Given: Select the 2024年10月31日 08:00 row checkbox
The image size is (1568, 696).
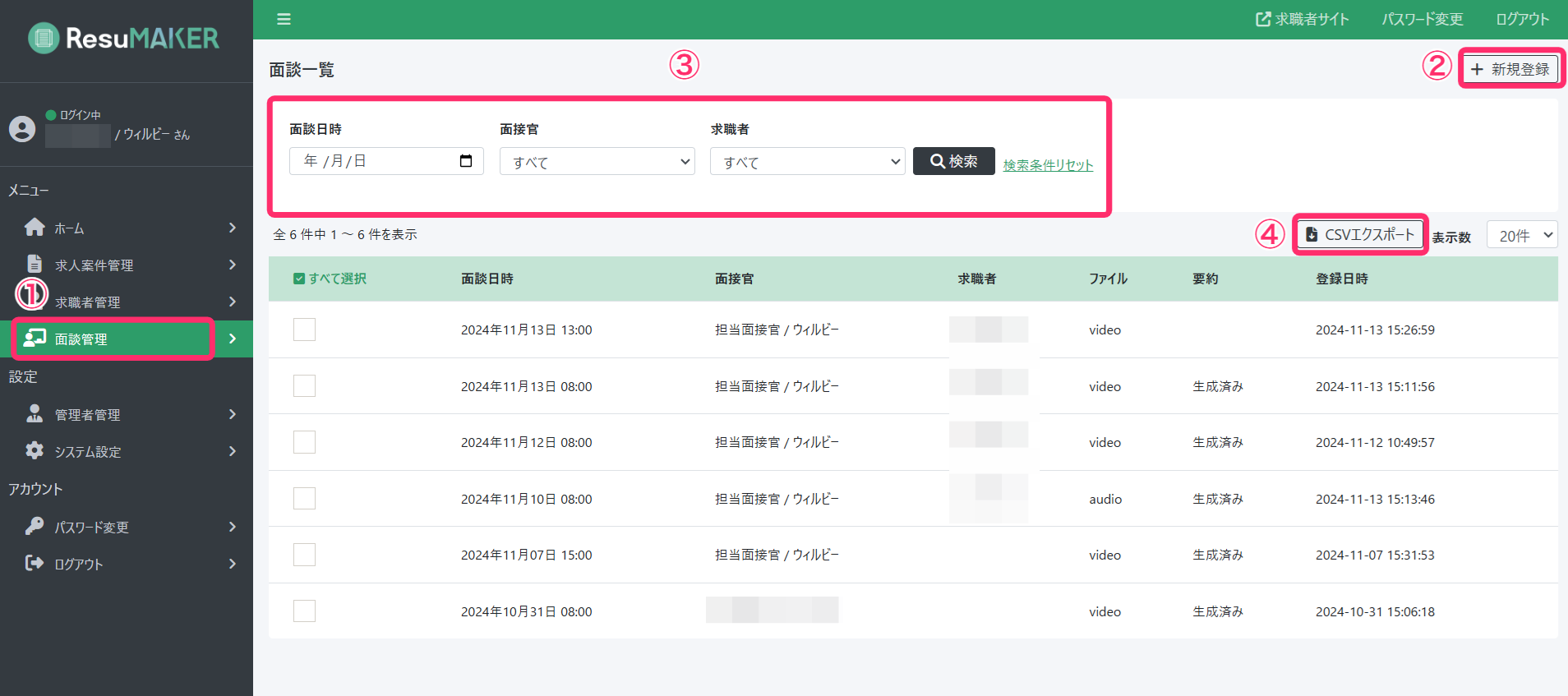Looking at the screenshot, I should 304,611.
